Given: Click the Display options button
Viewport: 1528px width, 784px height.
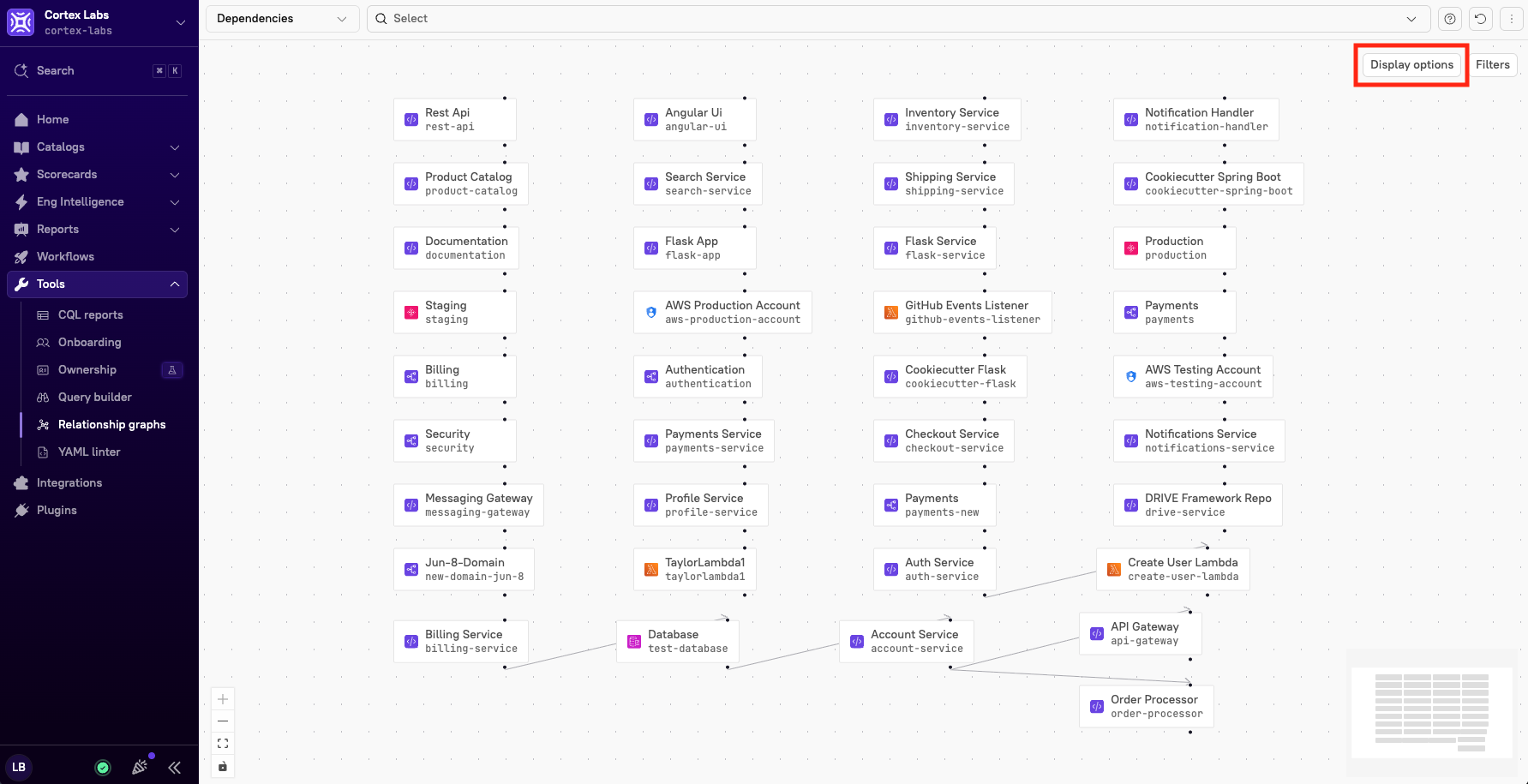Looking at the screenshot, I should pos(1411,65).
